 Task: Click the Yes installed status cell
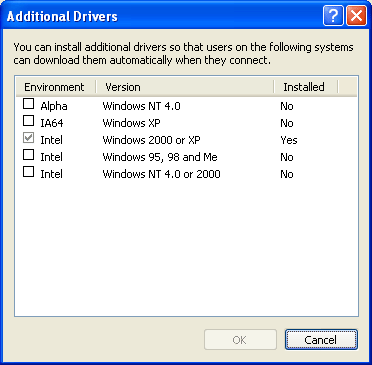289,140
